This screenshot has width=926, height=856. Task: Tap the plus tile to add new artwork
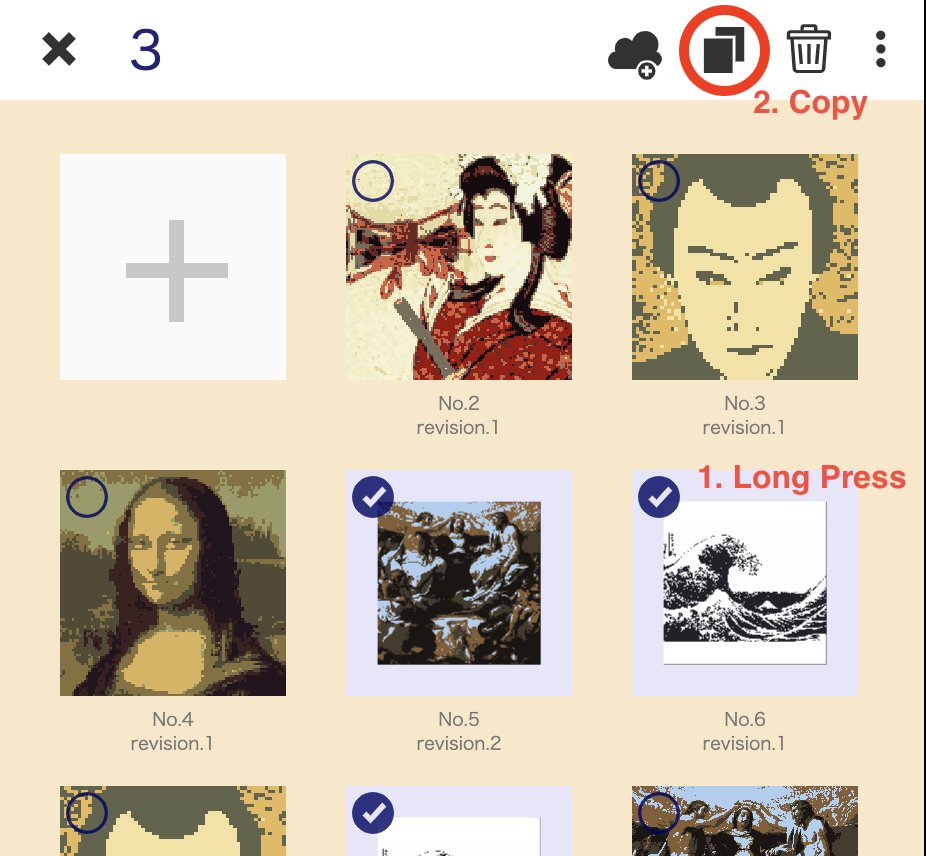tap(173, 267)
